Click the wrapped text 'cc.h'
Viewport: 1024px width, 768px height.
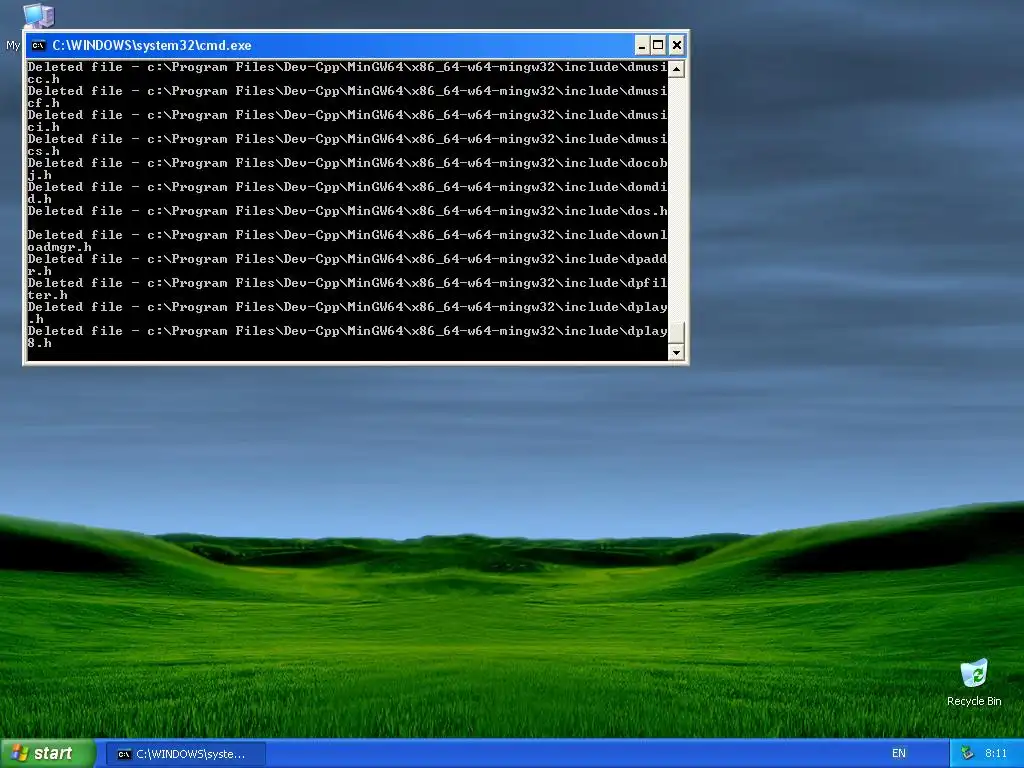43,79
